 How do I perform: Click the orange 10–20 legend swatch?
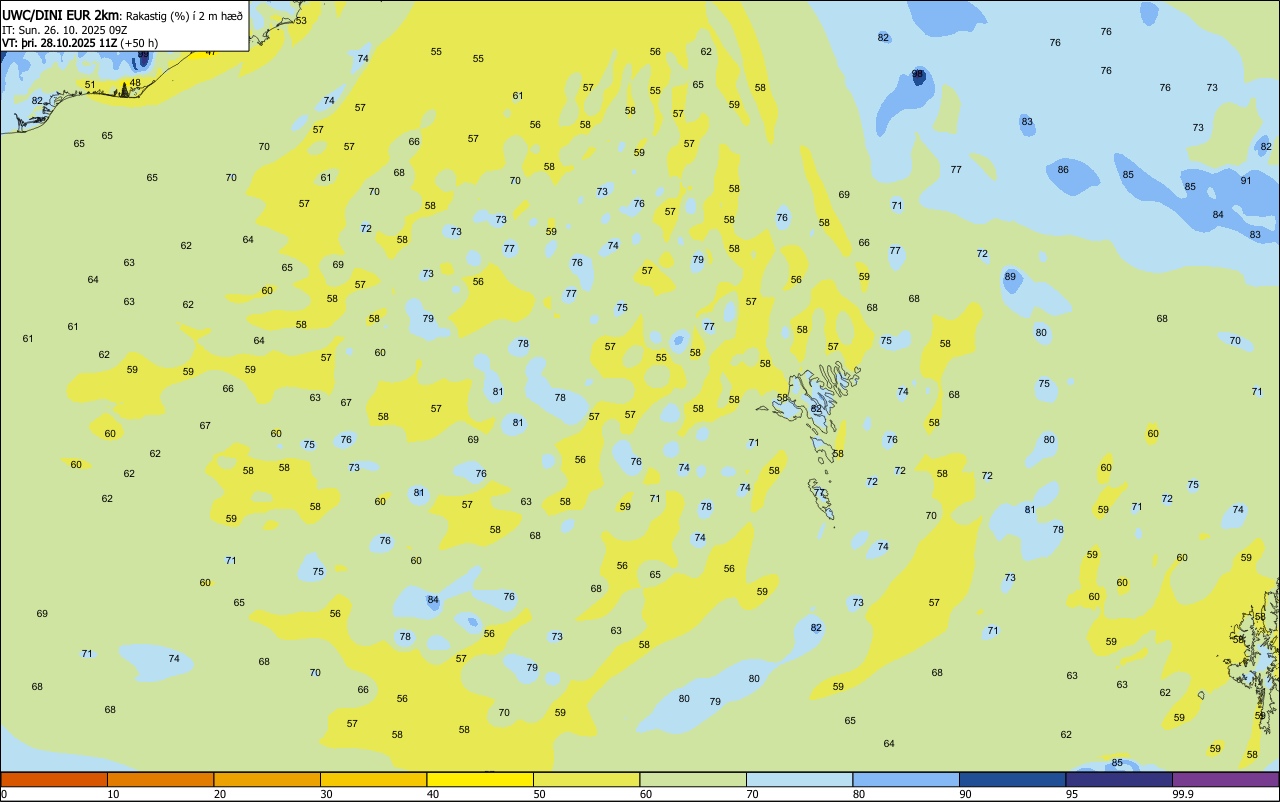coord(160,779)
